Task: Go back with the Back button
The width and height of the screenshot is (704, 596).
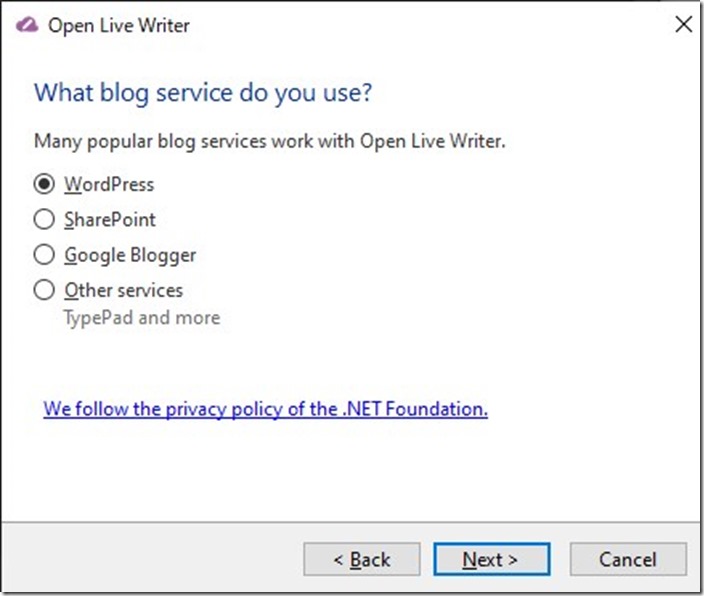Action: [x=362, y=559]
